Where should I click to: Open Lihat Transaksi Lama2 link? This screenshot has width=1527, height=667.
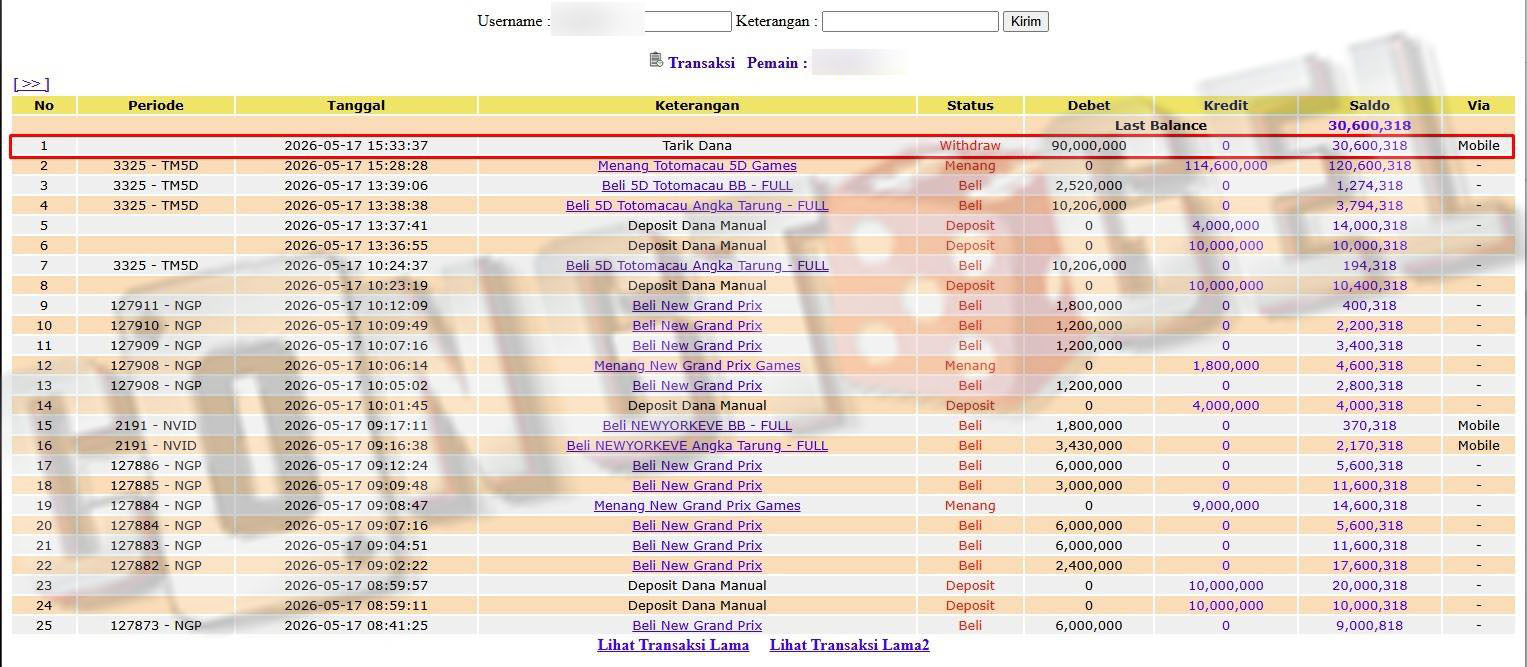pyautogui.click(x=850, y=645)
